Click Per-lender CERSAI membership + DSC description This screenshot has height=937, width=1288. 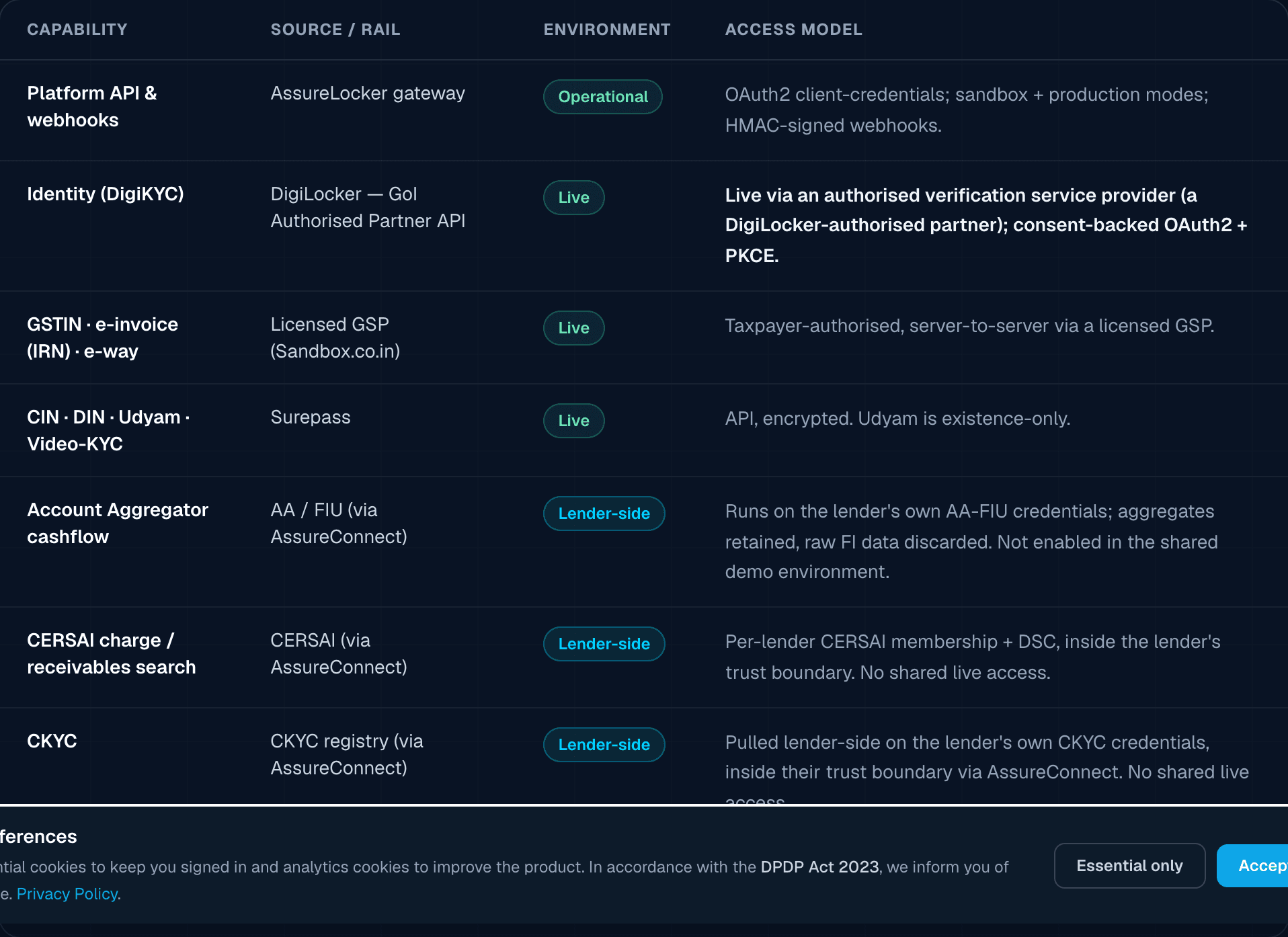(x=973, y=657)
